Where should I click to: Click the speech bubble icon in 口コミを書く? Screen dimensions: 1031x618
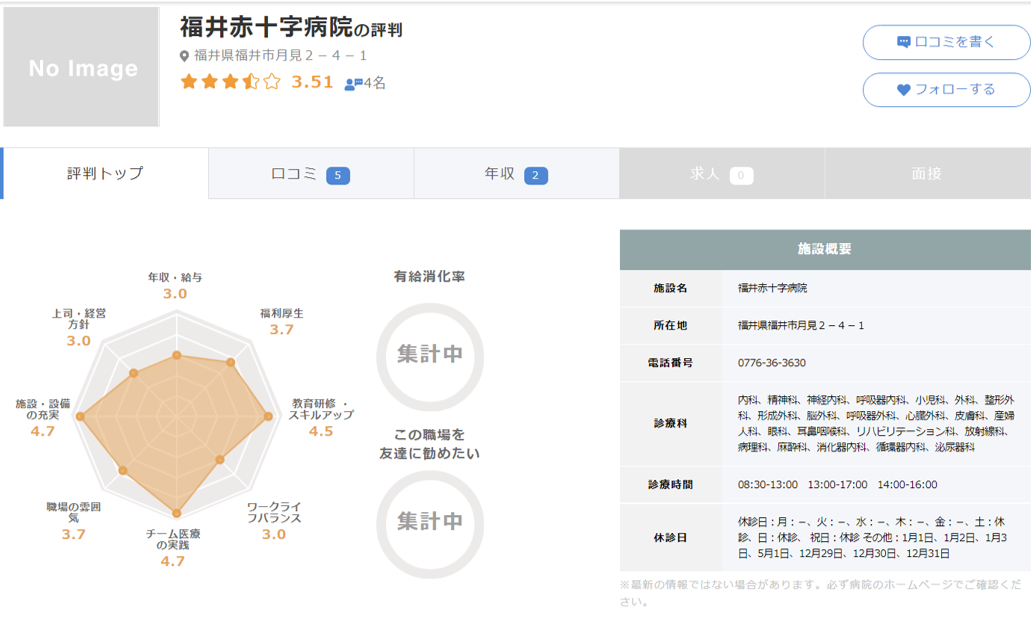tap(903, 42)
